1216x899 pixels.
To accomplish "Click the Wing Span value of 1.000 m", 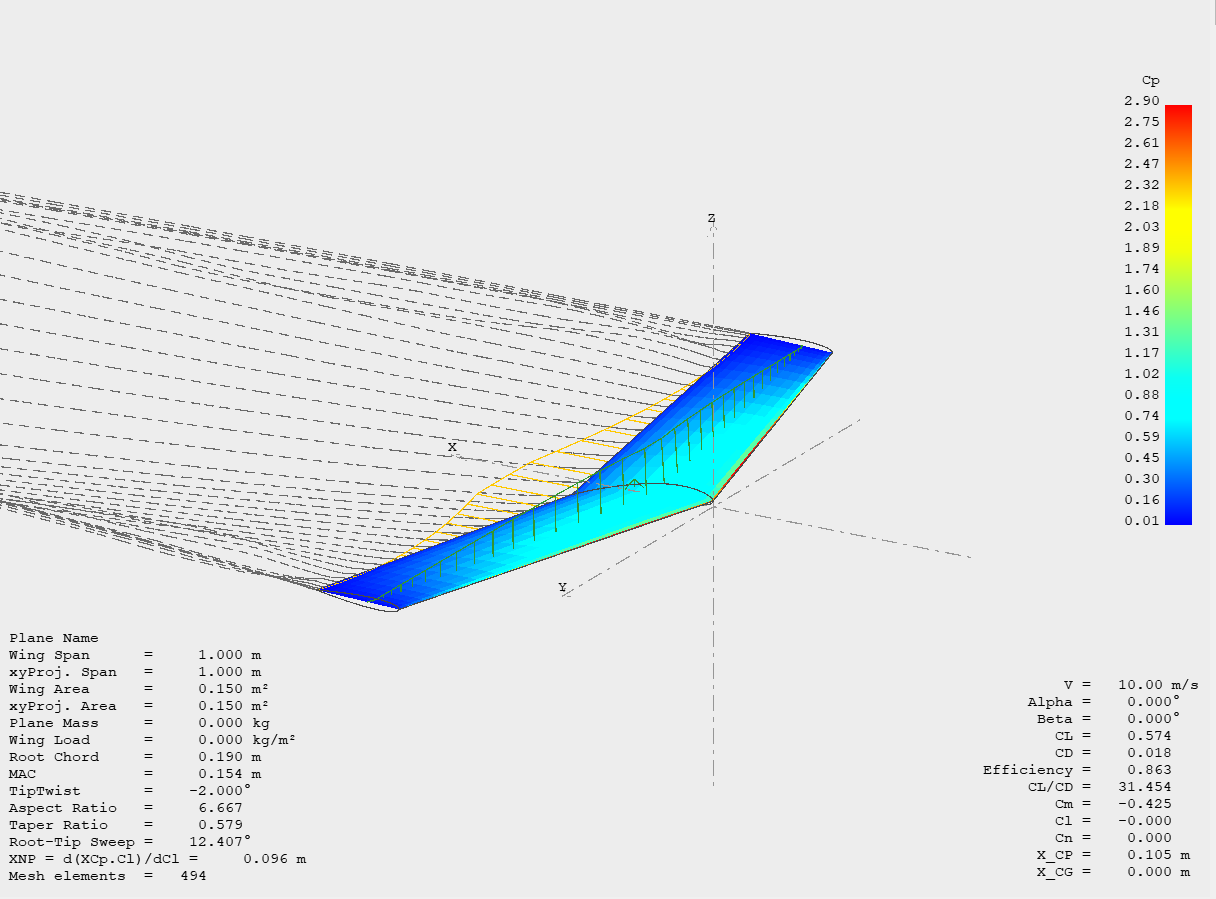I will tap(229, 655).
